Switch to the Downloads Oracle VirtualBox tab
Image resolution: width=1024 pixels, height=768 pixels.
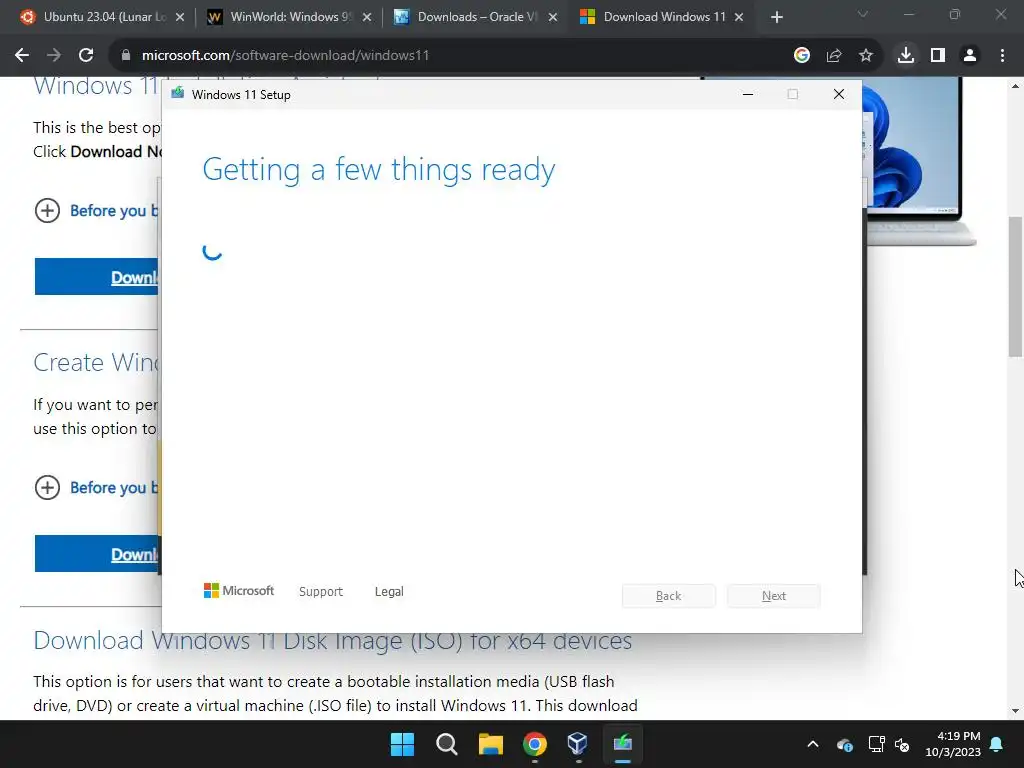click(476, 17)
